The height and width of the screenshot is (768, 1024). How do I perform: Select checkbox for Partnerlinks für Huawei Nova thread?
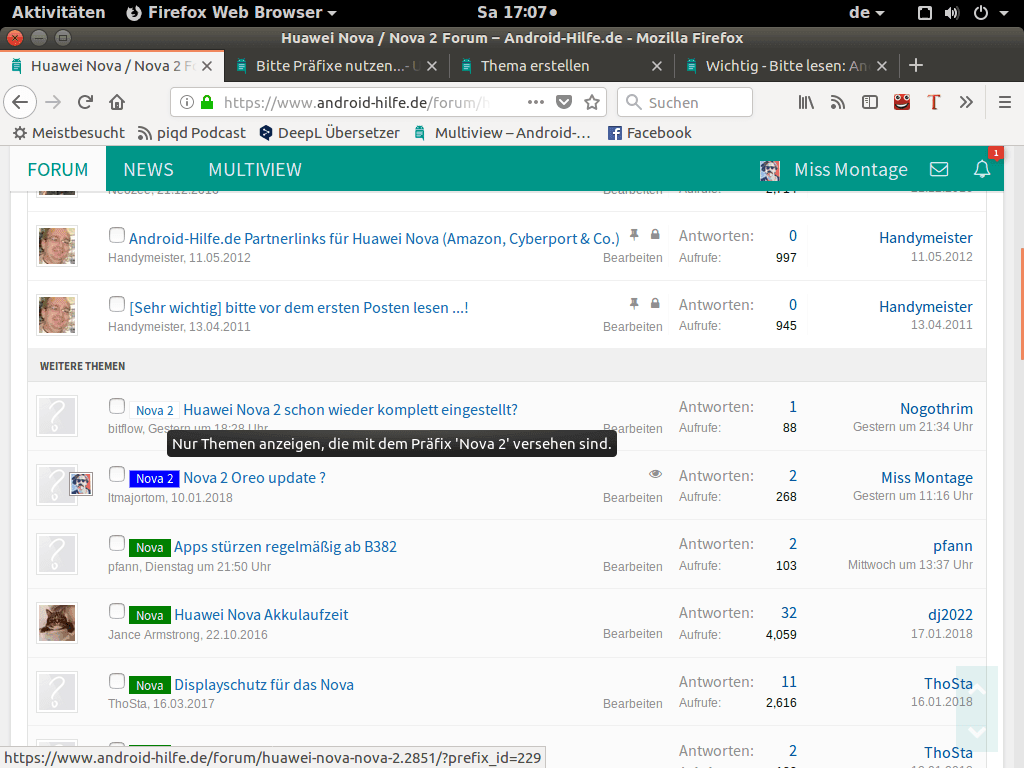pos(117,235)
